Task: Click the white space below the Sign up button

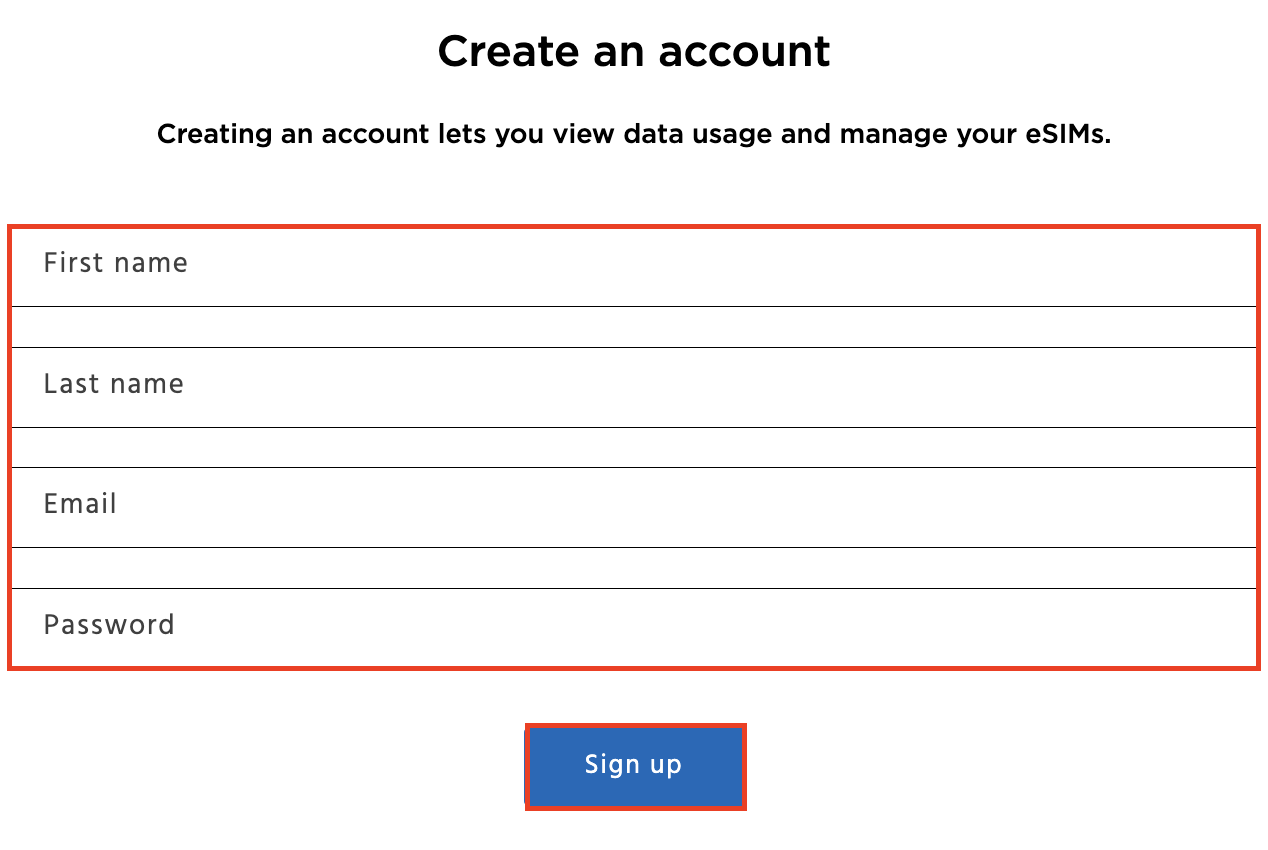Action: click(634, 835)
